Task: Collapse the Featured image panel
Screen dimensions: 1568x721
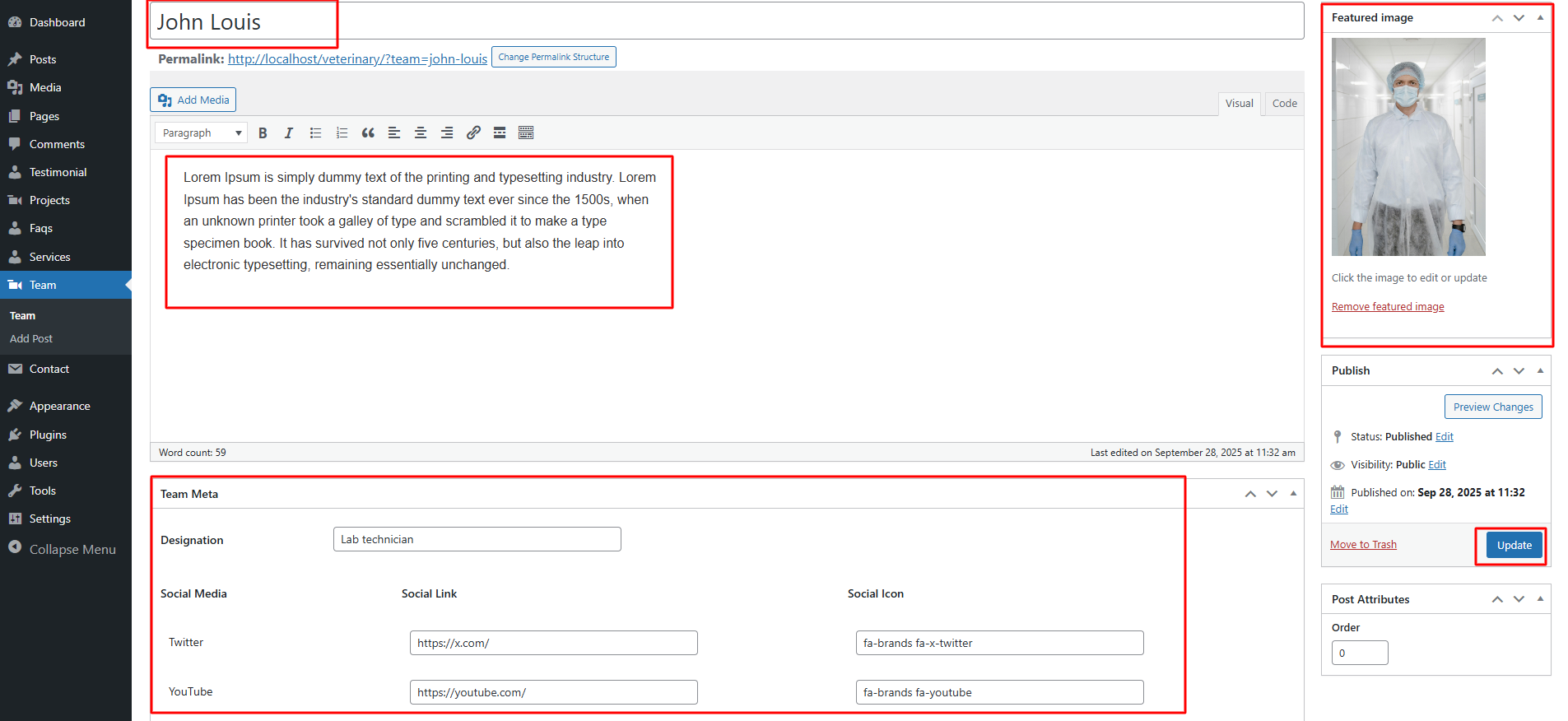Action: pyautogui.click(x=1540, y=17)
